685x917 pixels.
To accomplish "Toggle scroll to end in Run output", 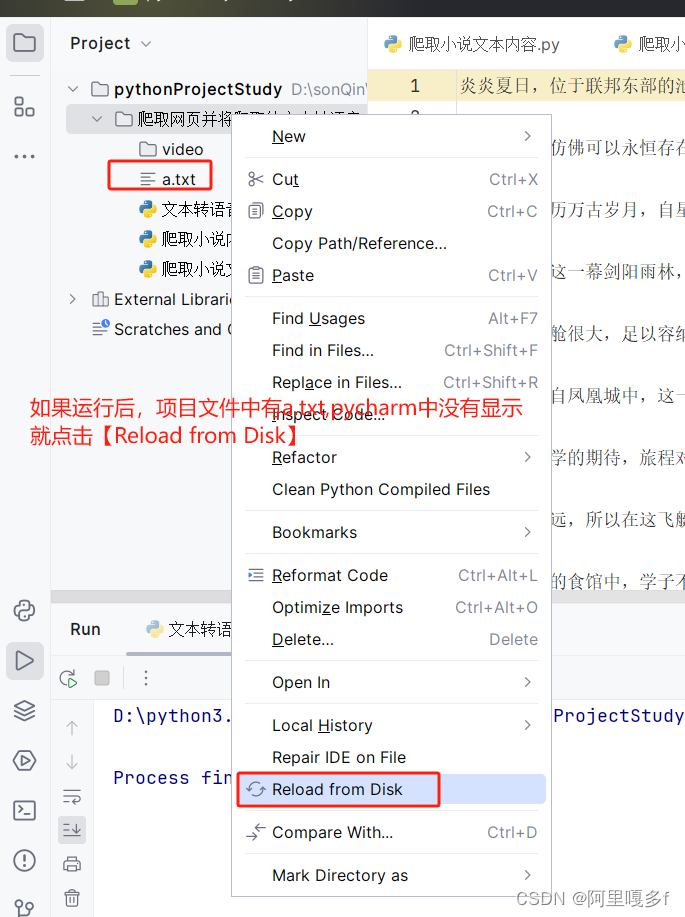I will click(x=72, y=830).
